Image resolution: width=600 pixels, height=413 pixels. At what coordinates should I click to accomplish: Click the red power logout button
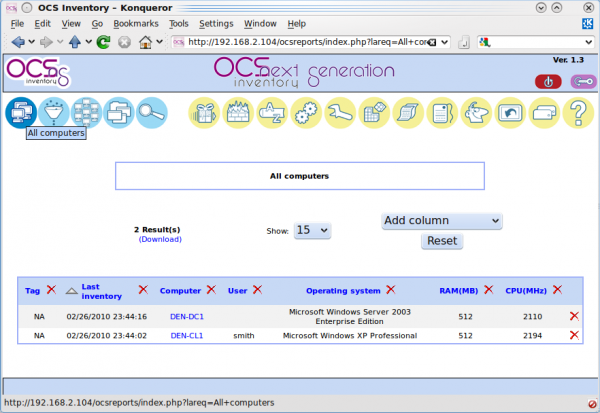coord(548,82)
